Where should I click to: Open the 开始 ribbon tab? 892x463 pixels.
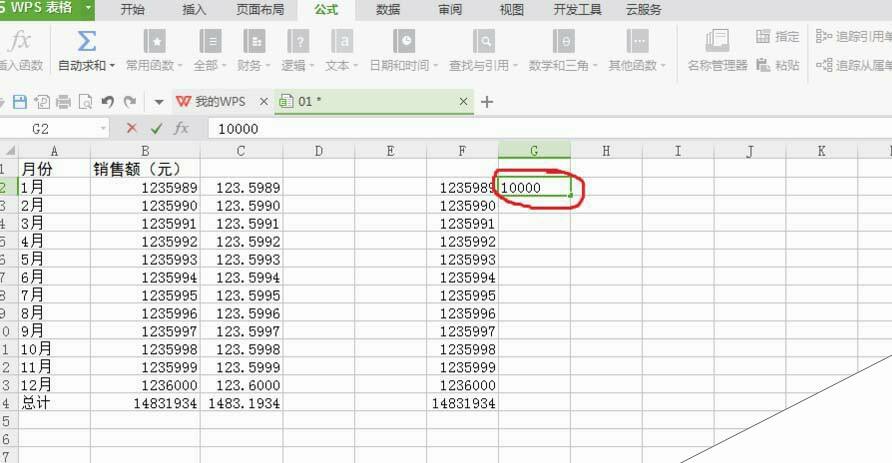[x=133, y=10]
